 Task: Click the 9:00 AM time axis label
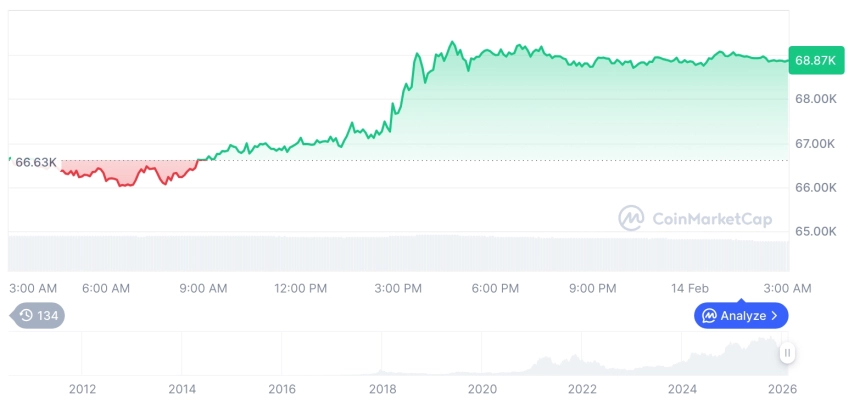(203, 288)
